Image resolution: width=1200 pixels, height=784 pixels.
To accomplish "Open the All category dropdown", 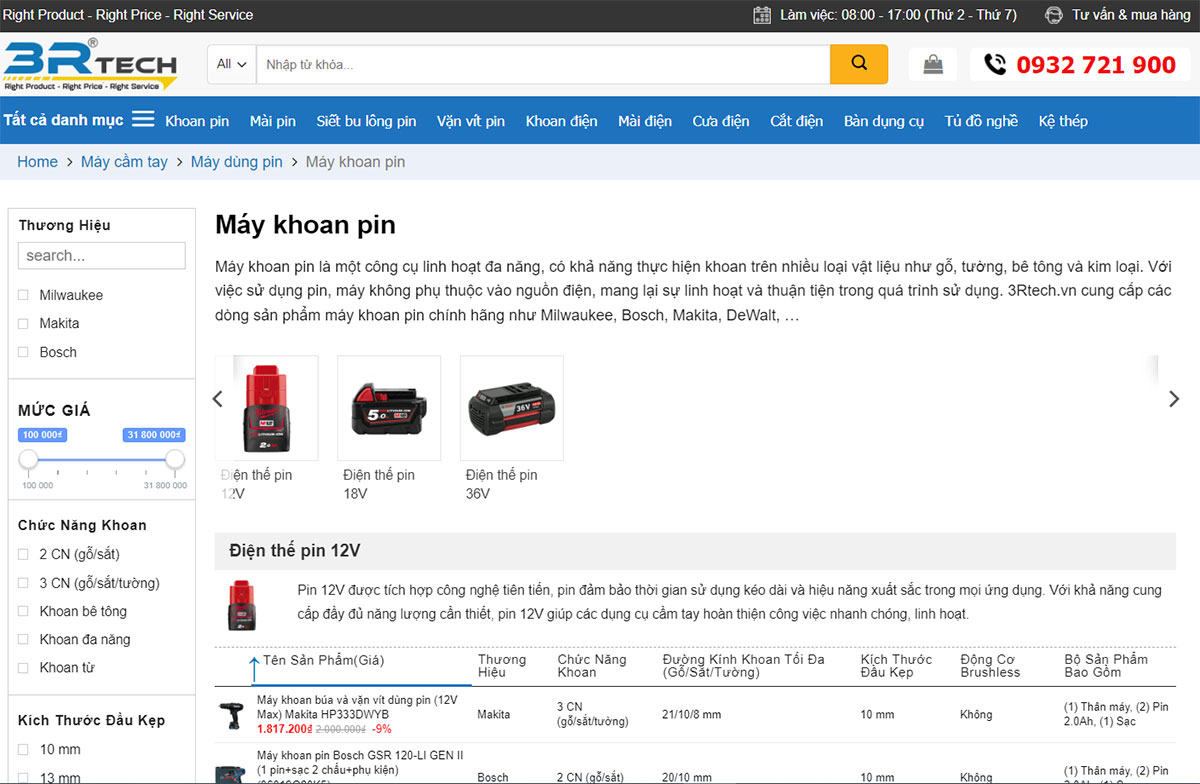I will [x=232, y=64].
